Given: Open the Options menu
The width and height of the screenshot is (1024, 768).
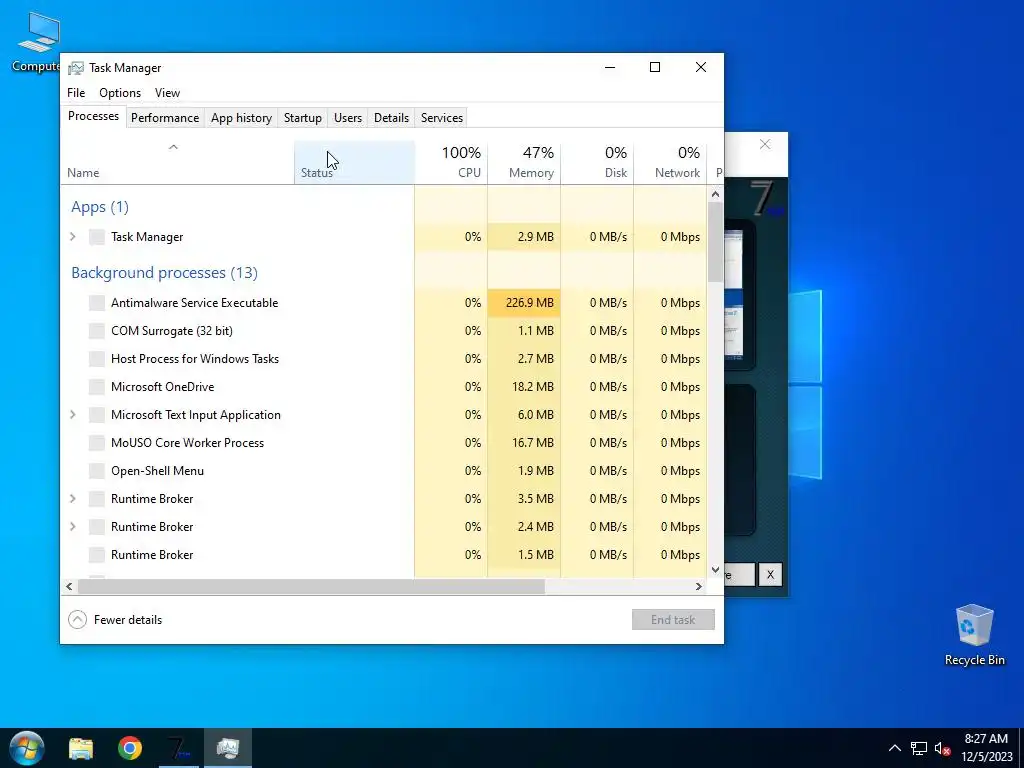Looking at the screenshot, I should (120, 93).
